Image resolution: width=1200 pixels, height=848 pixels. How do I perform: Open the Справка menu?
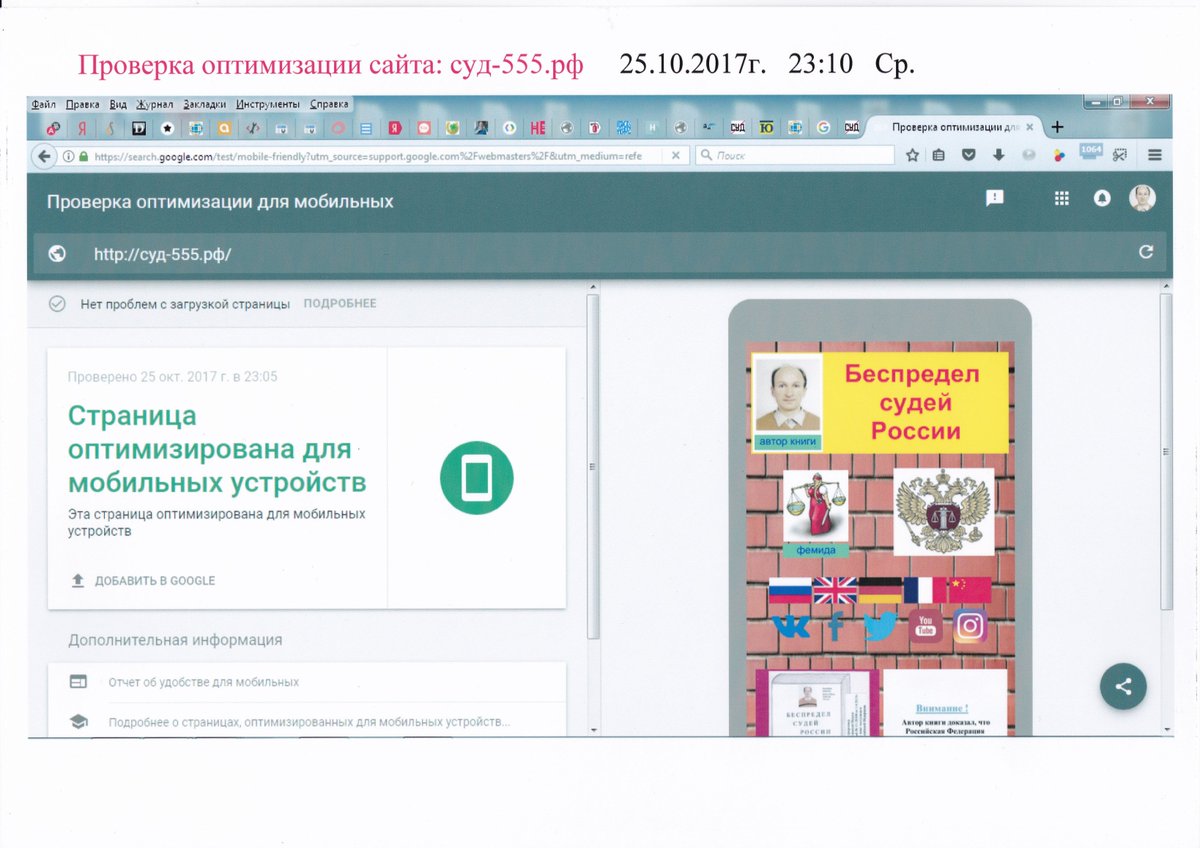[329, 104]
